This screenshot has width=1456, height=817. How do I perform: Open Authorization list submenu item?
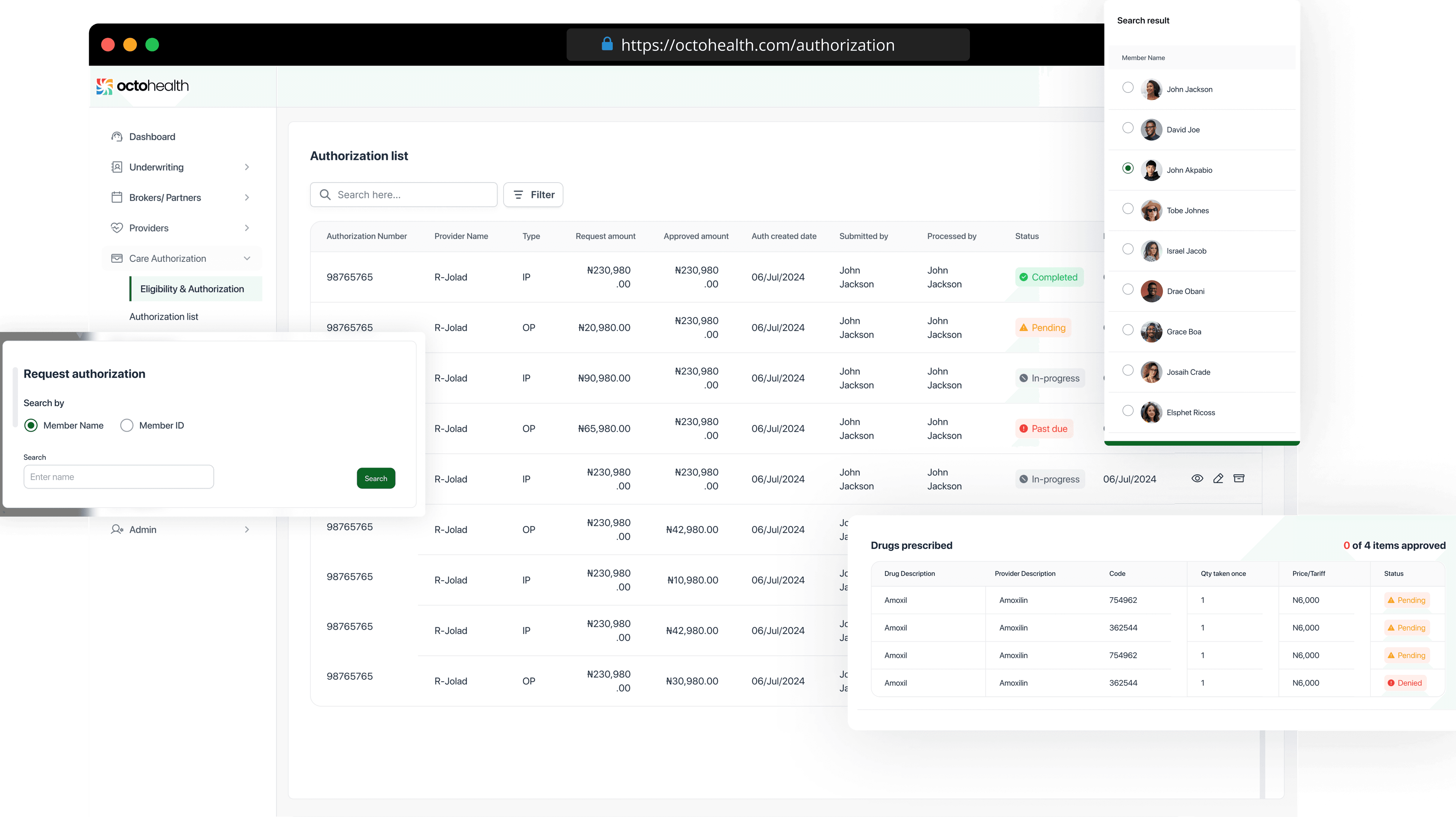tap(164, 317)
